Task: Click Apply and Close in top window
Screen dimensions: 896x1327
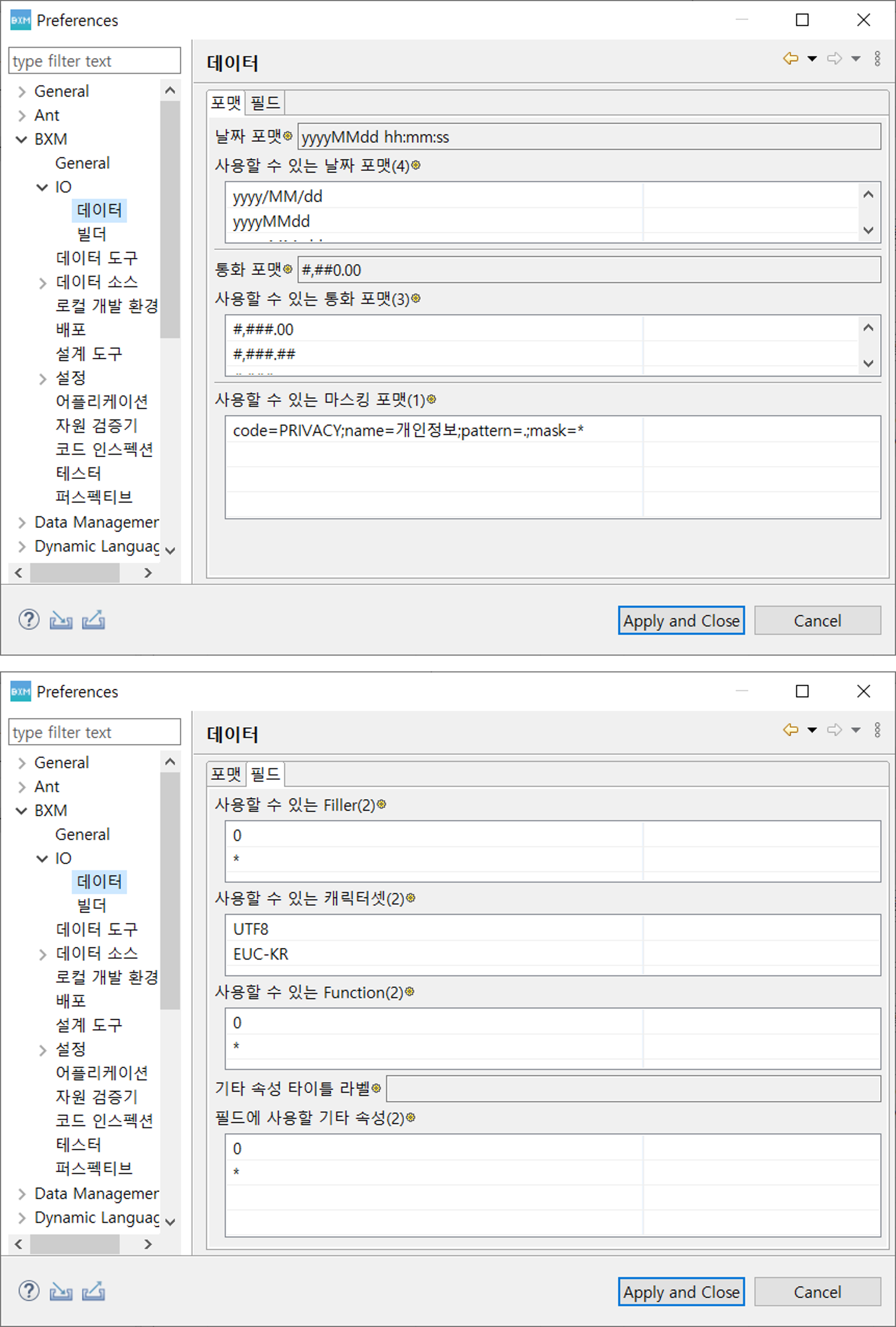Action: point(681,621)
